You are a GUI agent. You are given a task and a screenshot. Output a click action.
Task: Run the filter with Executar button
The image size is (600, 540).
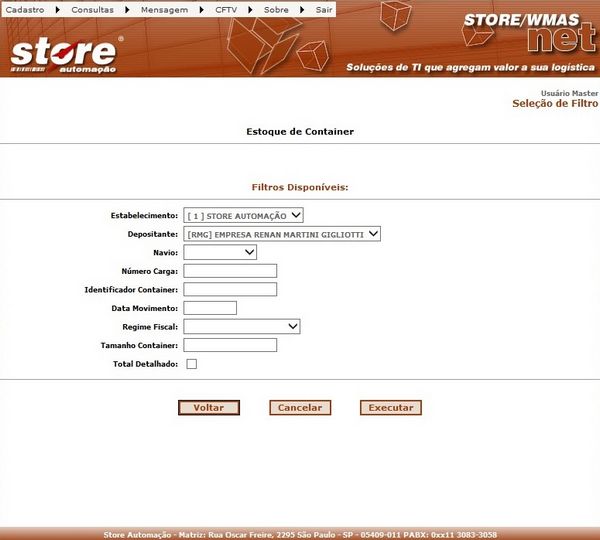(x=390, y=408)
